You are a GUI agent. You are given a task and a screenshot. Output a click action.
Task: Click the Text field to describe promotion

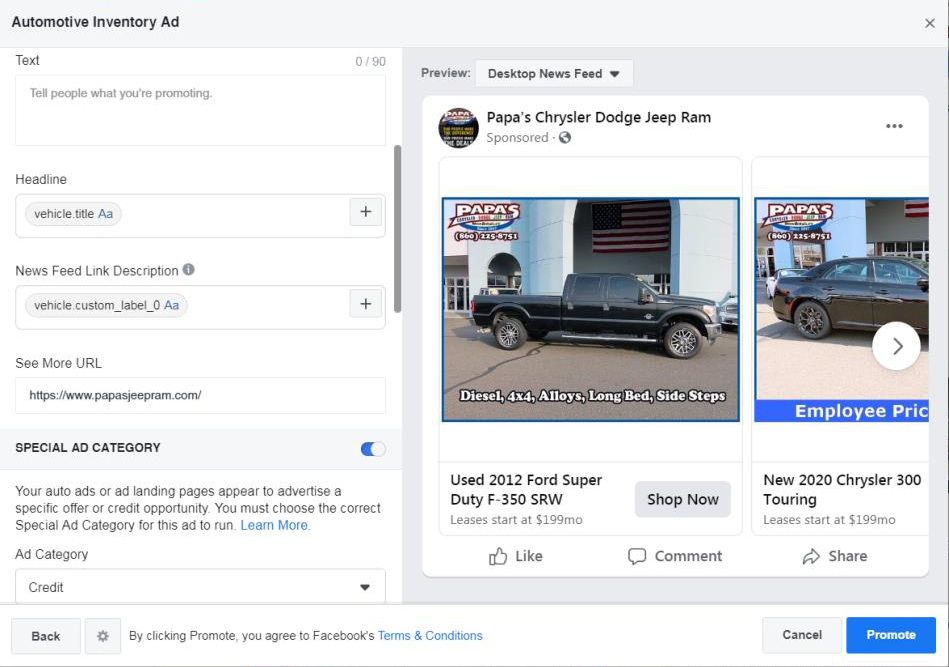(x=200, y=110)
